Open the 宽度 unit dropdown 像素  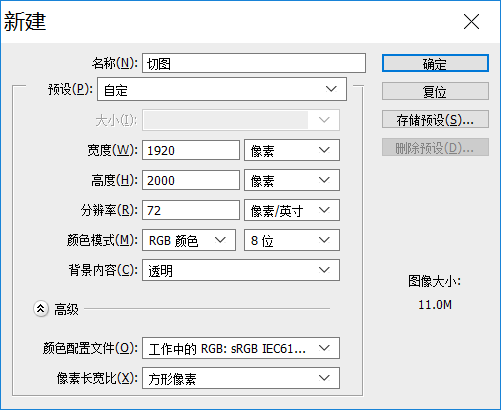point(292,150)
